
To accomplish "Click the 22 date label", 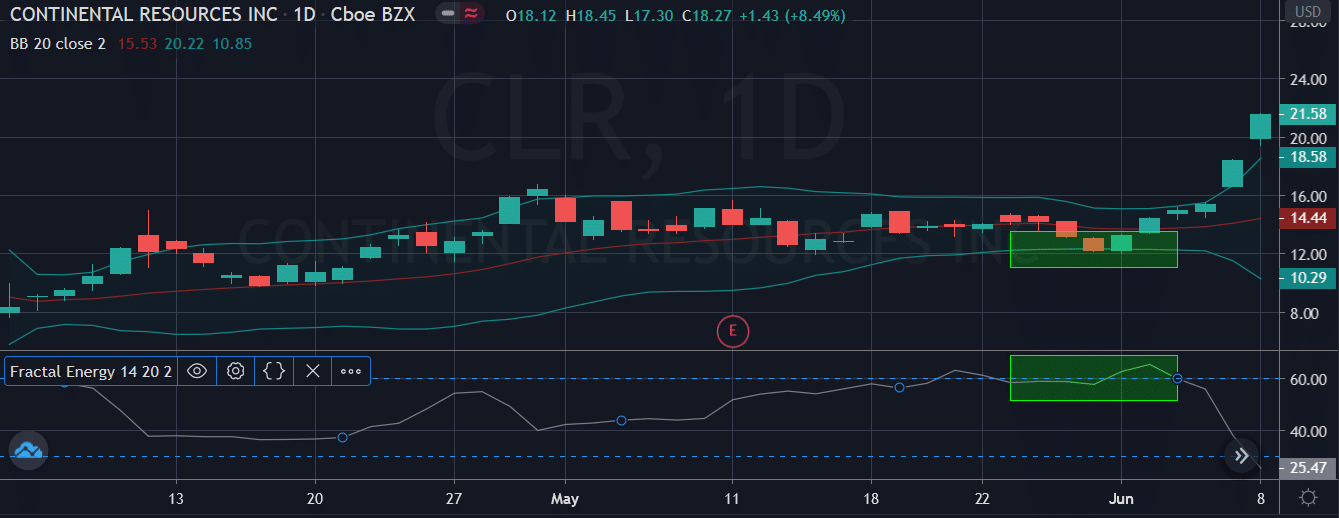I will point(982,498).
